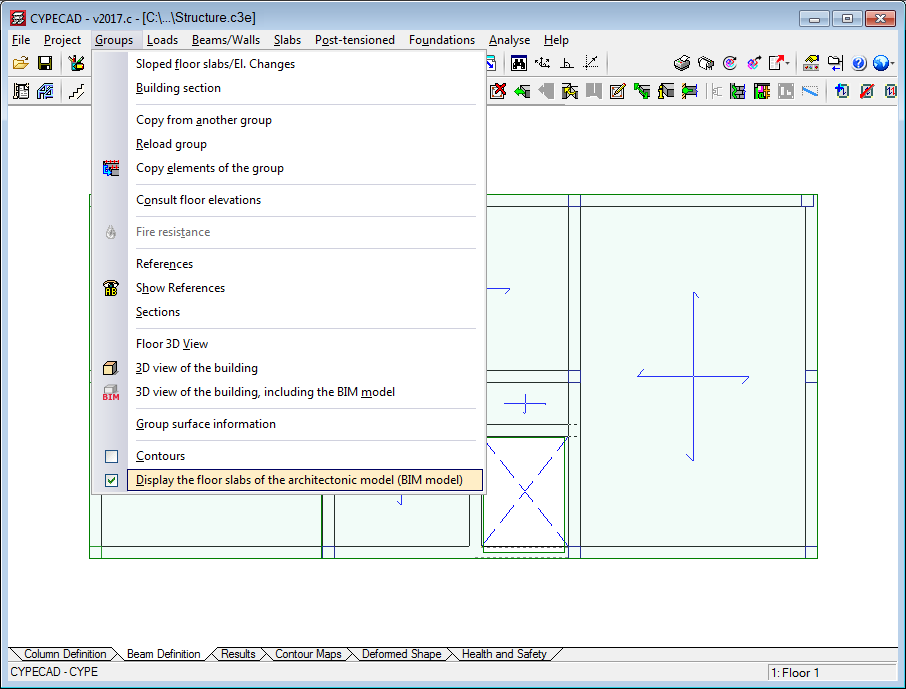Viewport: 906px width, 689px height.
Task: Click the pencil edit icon in toolbar
Action: (617, 91)
